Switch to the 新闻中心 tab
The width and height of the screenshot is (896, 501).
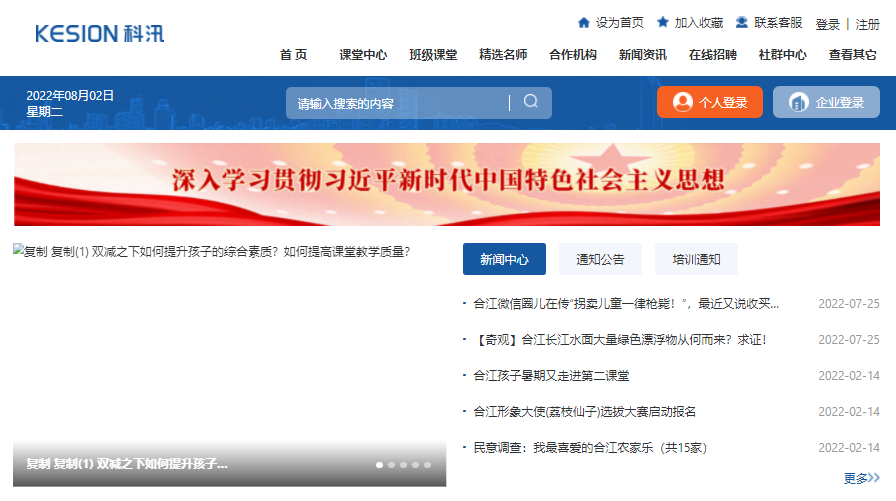[x=504, y=259]
